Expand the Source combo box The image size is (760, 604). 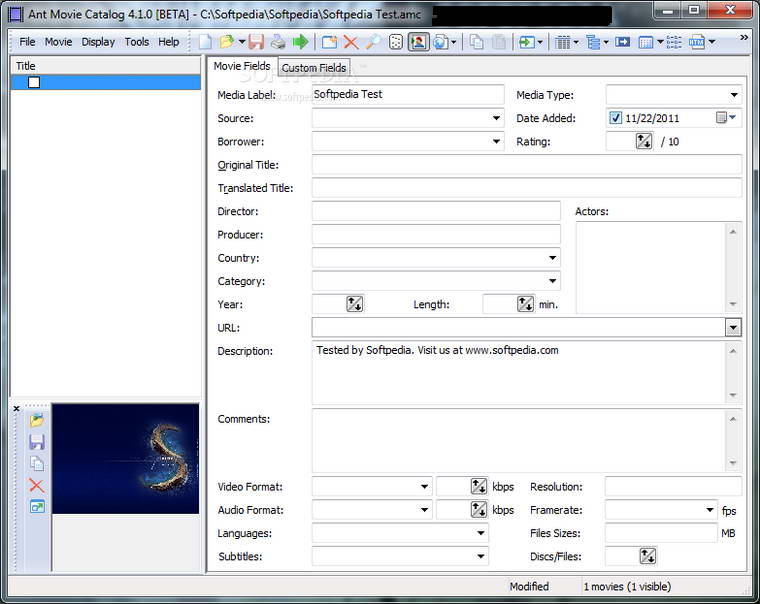496,118
